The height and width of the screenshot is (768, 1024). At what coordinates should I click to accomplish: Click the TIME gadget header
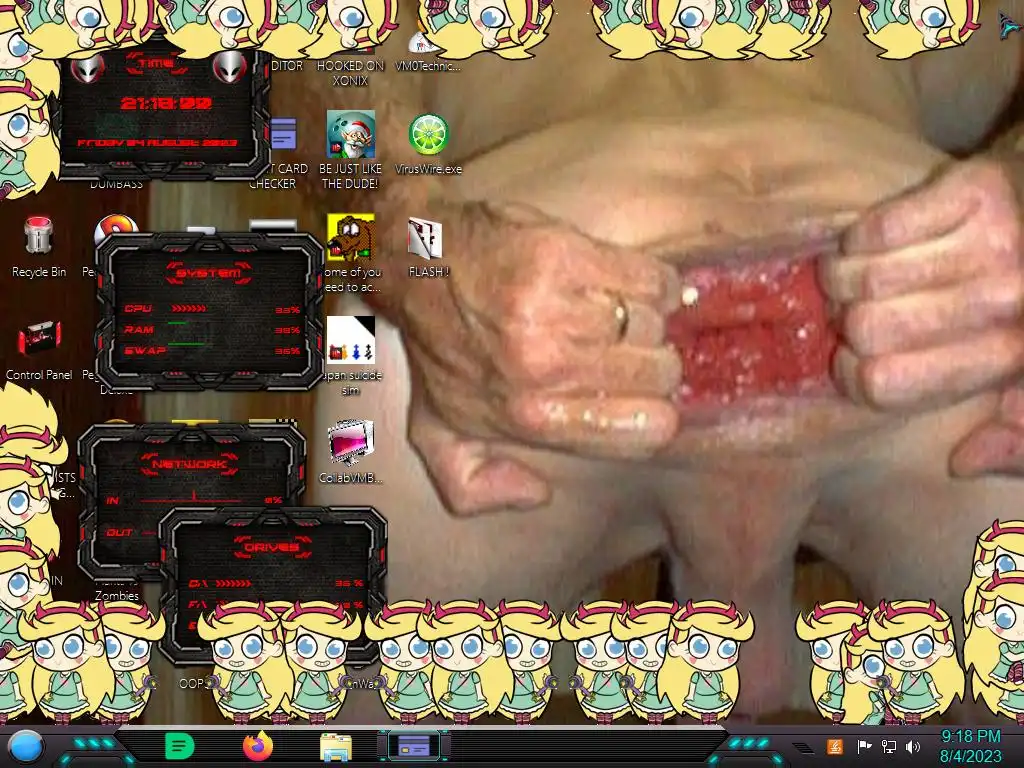coord(156,63)
